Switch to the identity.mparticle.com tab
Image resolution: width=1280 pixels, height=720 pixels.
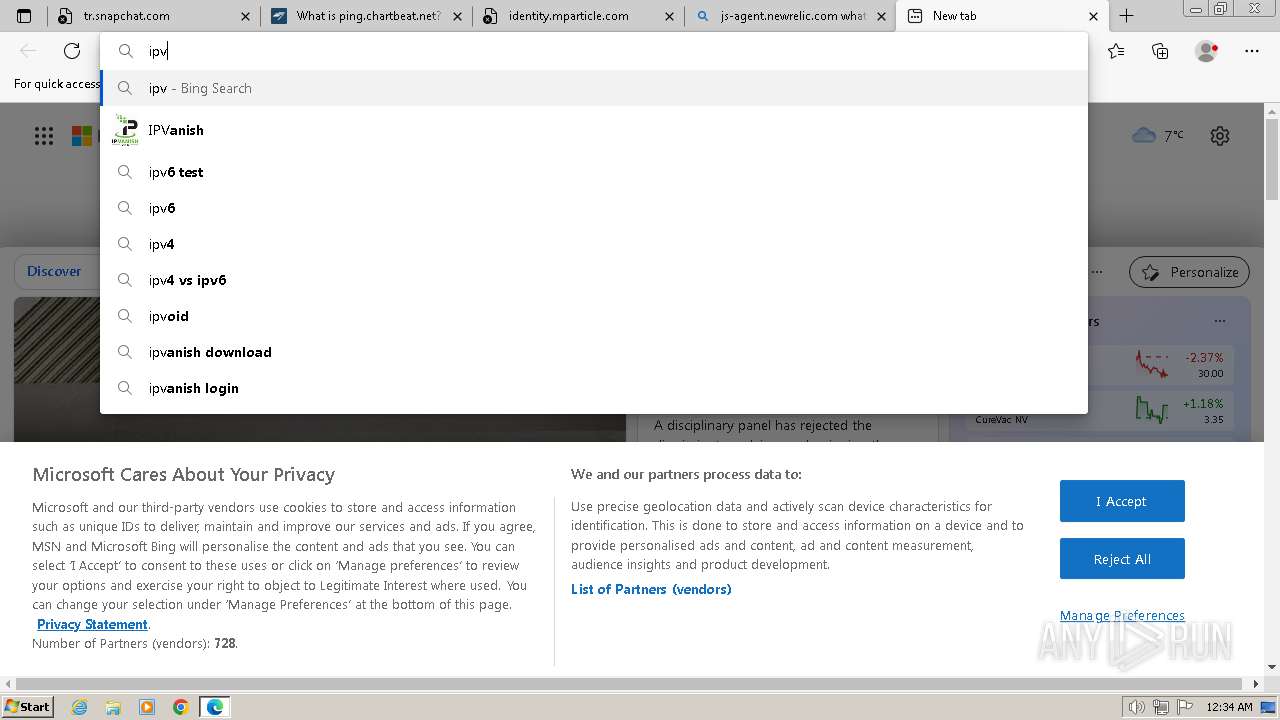(x=578, y=16)
